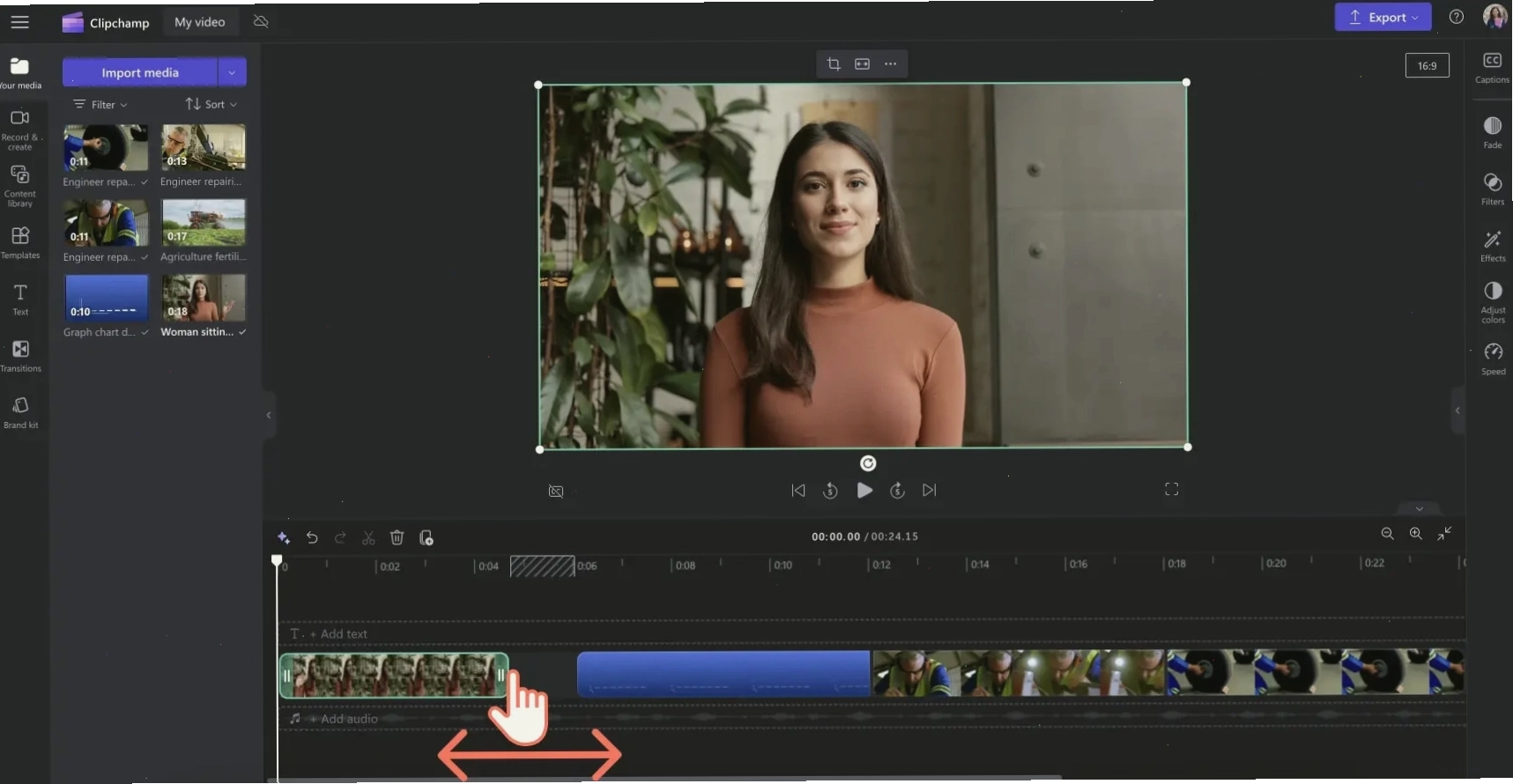1513x784 pixels.
Task: Rename the My video title
Action: tap(200, 22)
